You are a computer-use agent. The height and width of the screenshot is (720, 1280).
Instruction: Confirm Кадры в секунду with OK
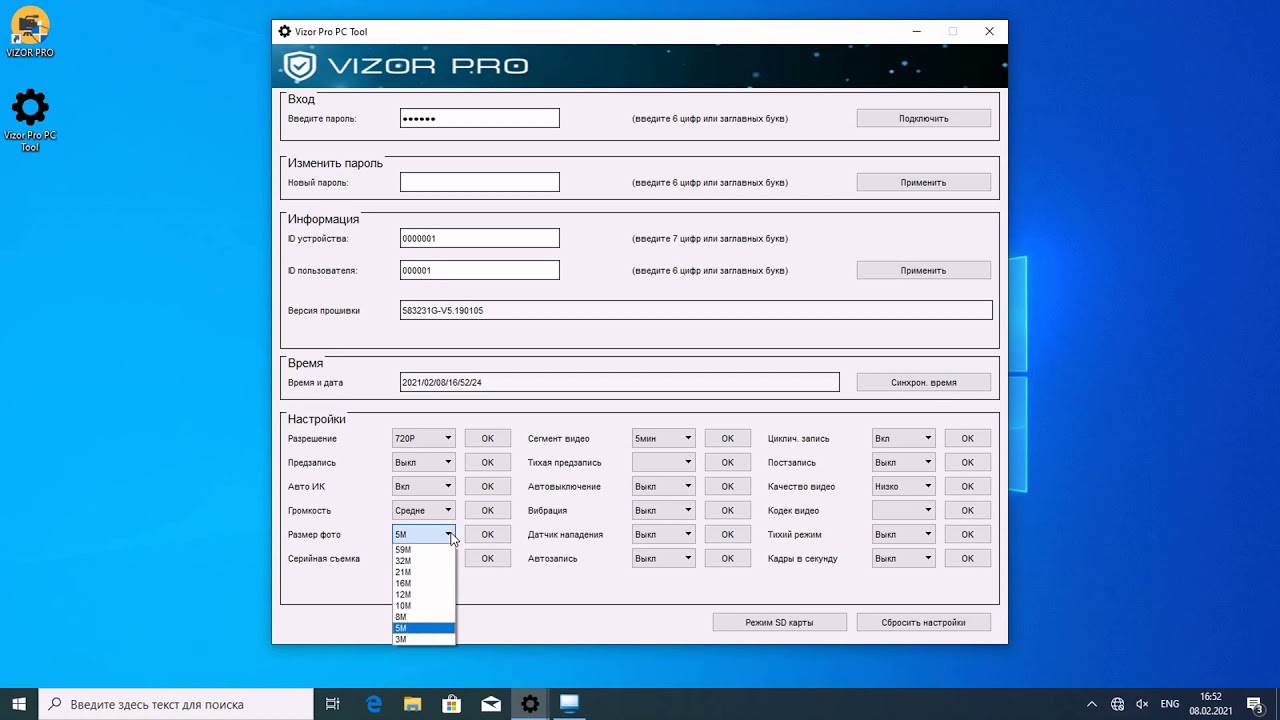(x=967, y=558)
